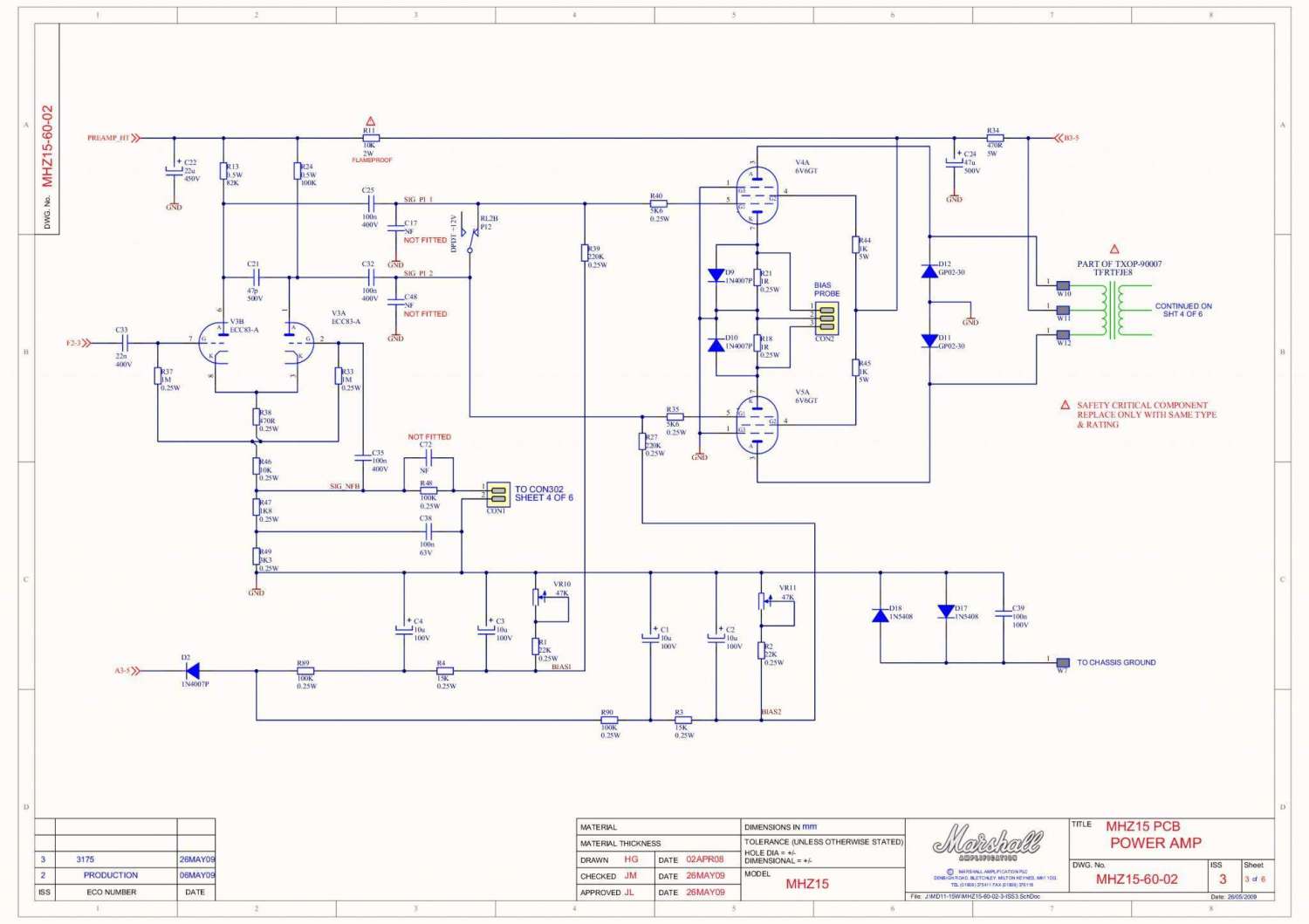1309x924 pixels.
Task: Select the R40 5K6 resistor symbol
Action: point(658,204)
